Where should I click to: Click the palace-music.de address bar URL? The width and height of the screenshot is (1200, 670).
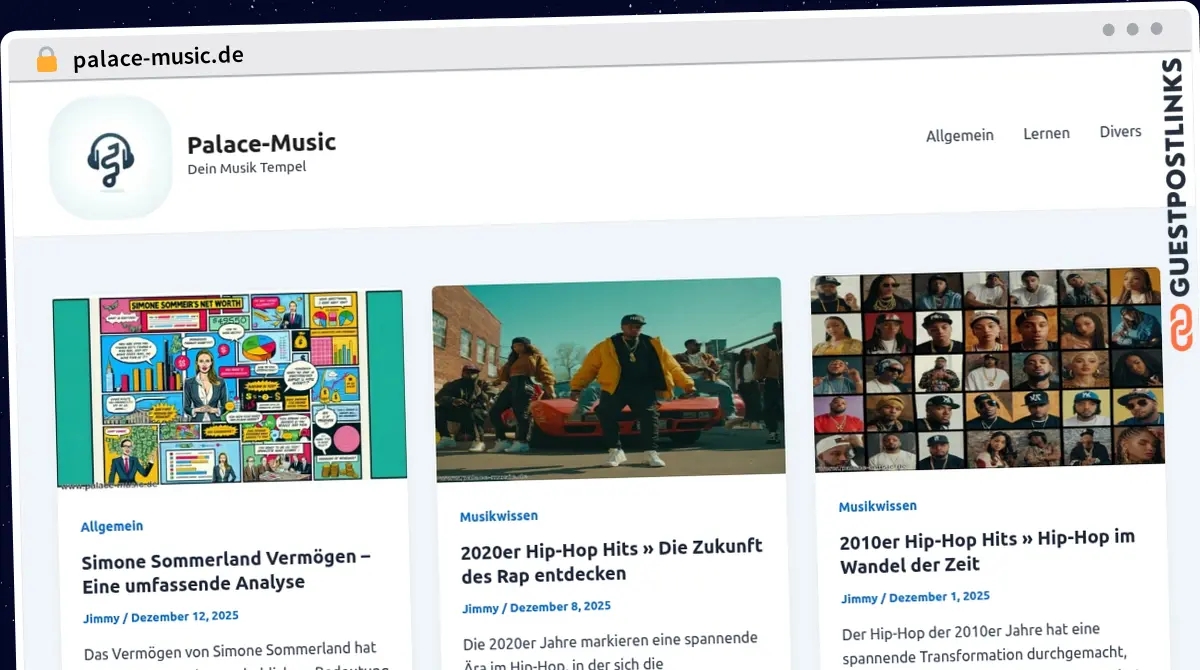point(158,57)
